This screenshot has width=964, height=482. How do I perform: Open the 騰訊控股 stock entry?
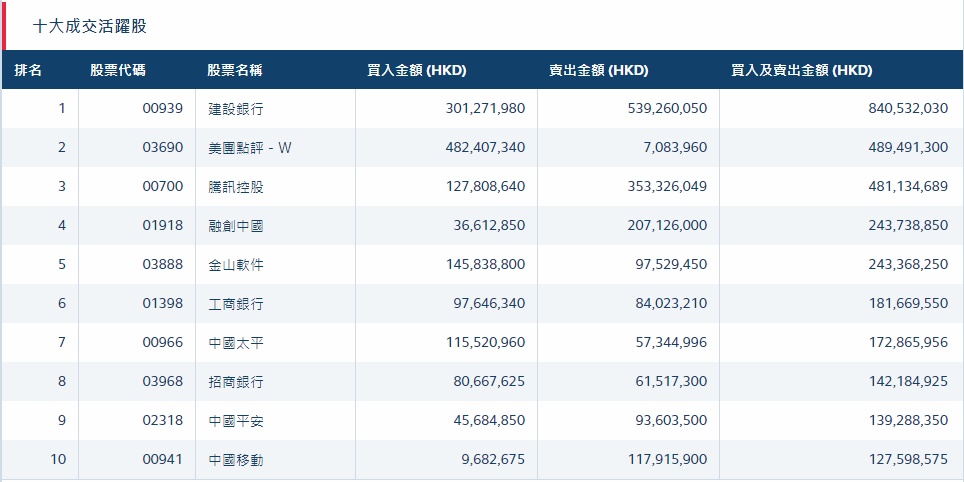236,187
